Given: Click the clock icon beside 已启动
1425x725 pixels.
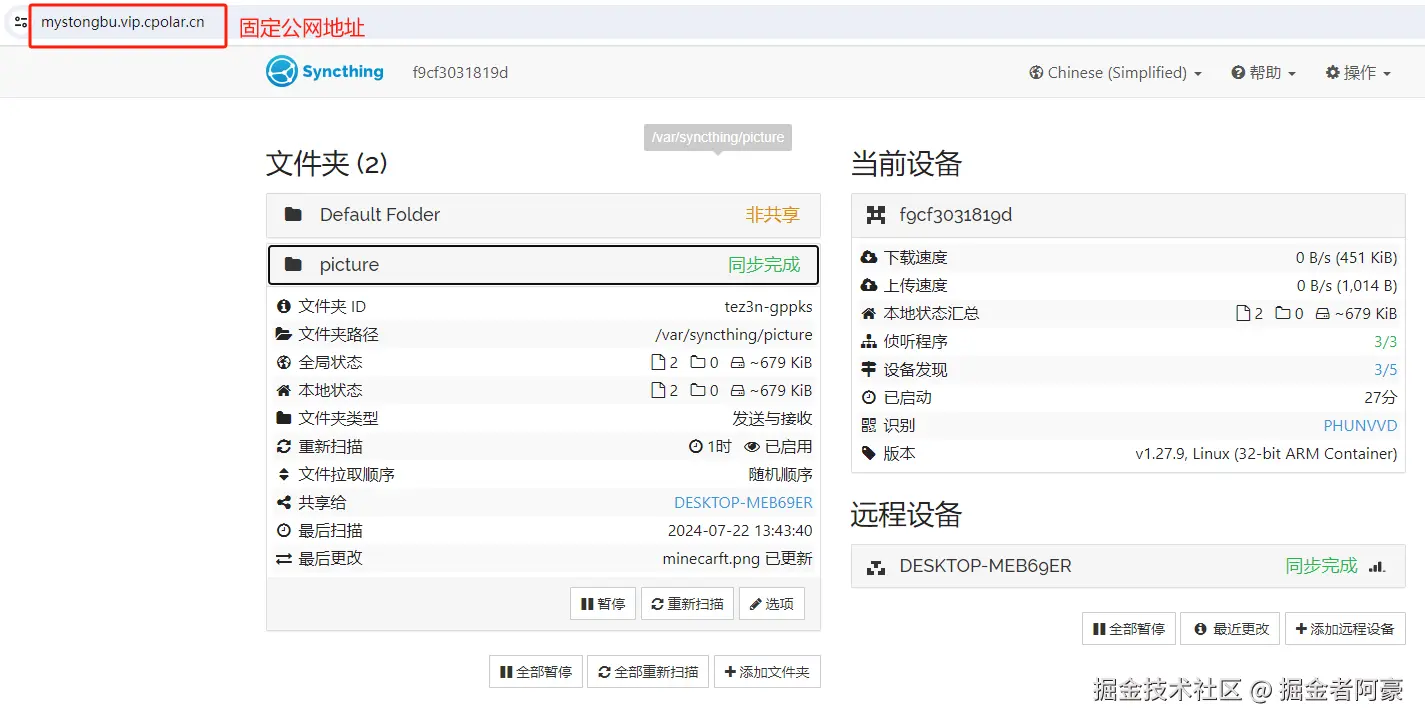Looking at the screenshot, I should tap(869, 397).
